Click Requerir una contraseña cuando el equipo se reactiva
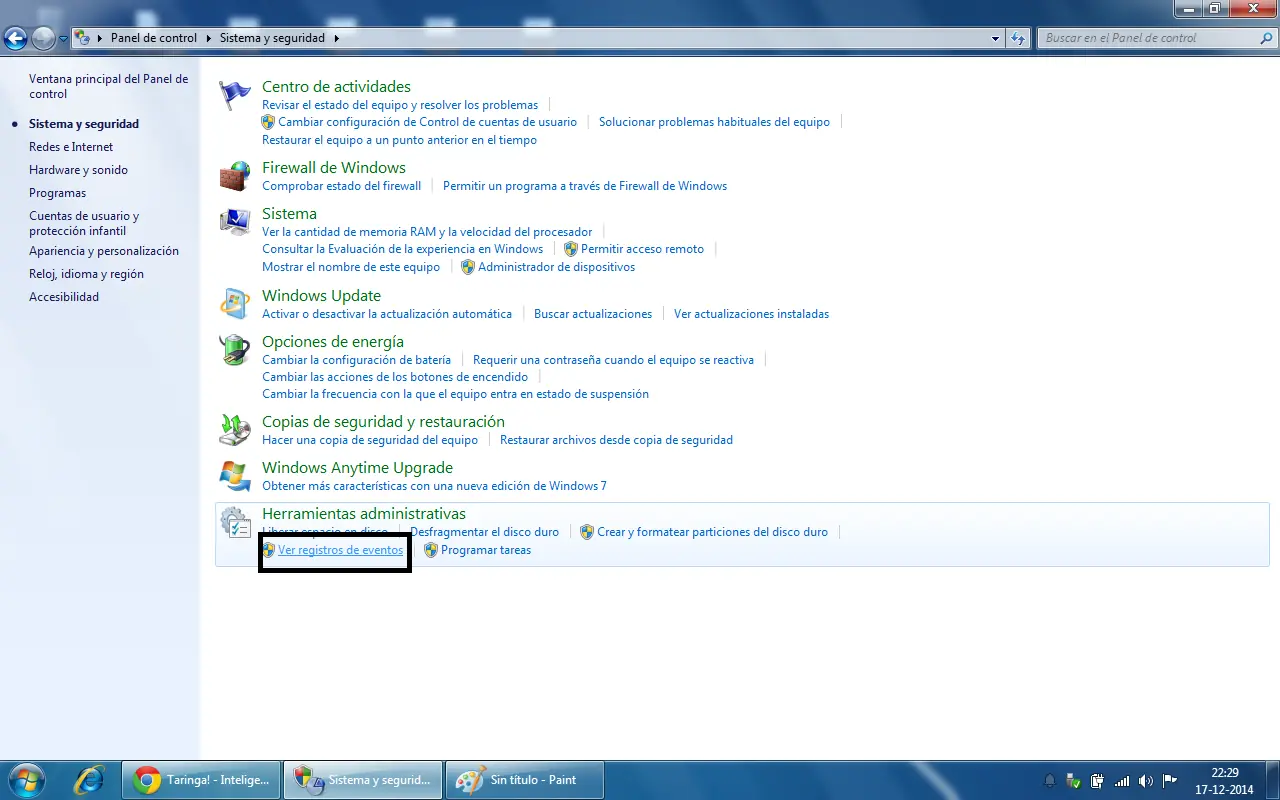This screenshot has height=800, width=1280. pyautogui.click(x=613, y=360)
